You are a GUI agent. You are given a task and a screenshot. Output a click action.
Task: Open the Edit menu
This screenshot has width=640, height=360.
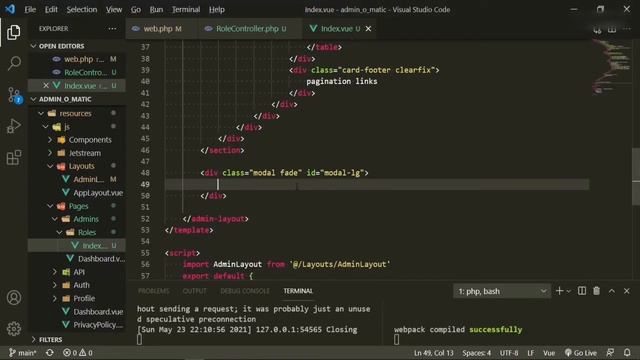tap(51, 9)
